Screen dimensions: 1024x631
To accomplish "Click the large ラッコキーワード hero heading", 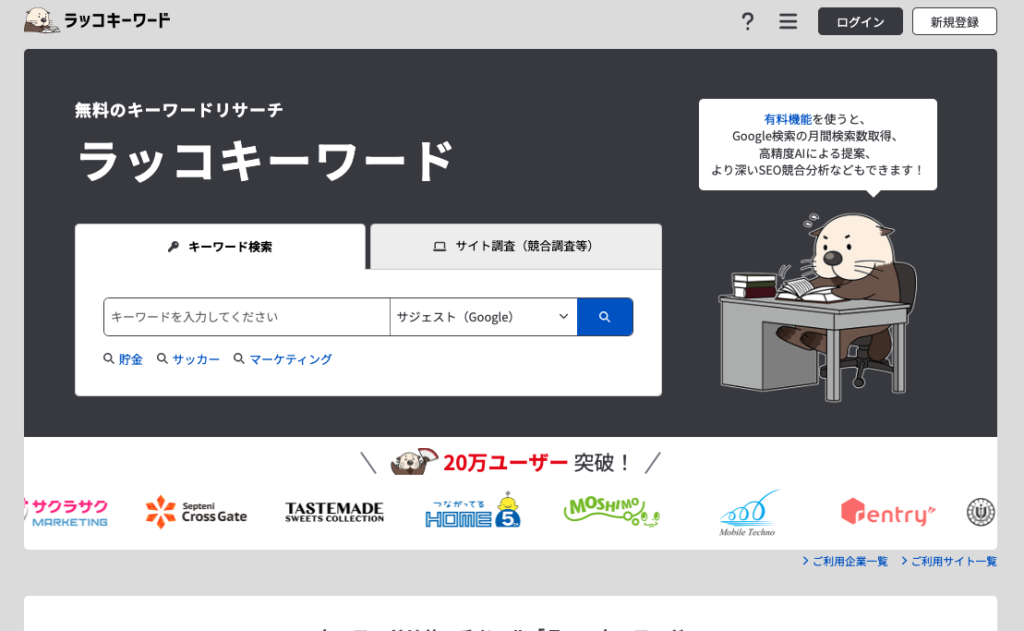I will (266, 161).
